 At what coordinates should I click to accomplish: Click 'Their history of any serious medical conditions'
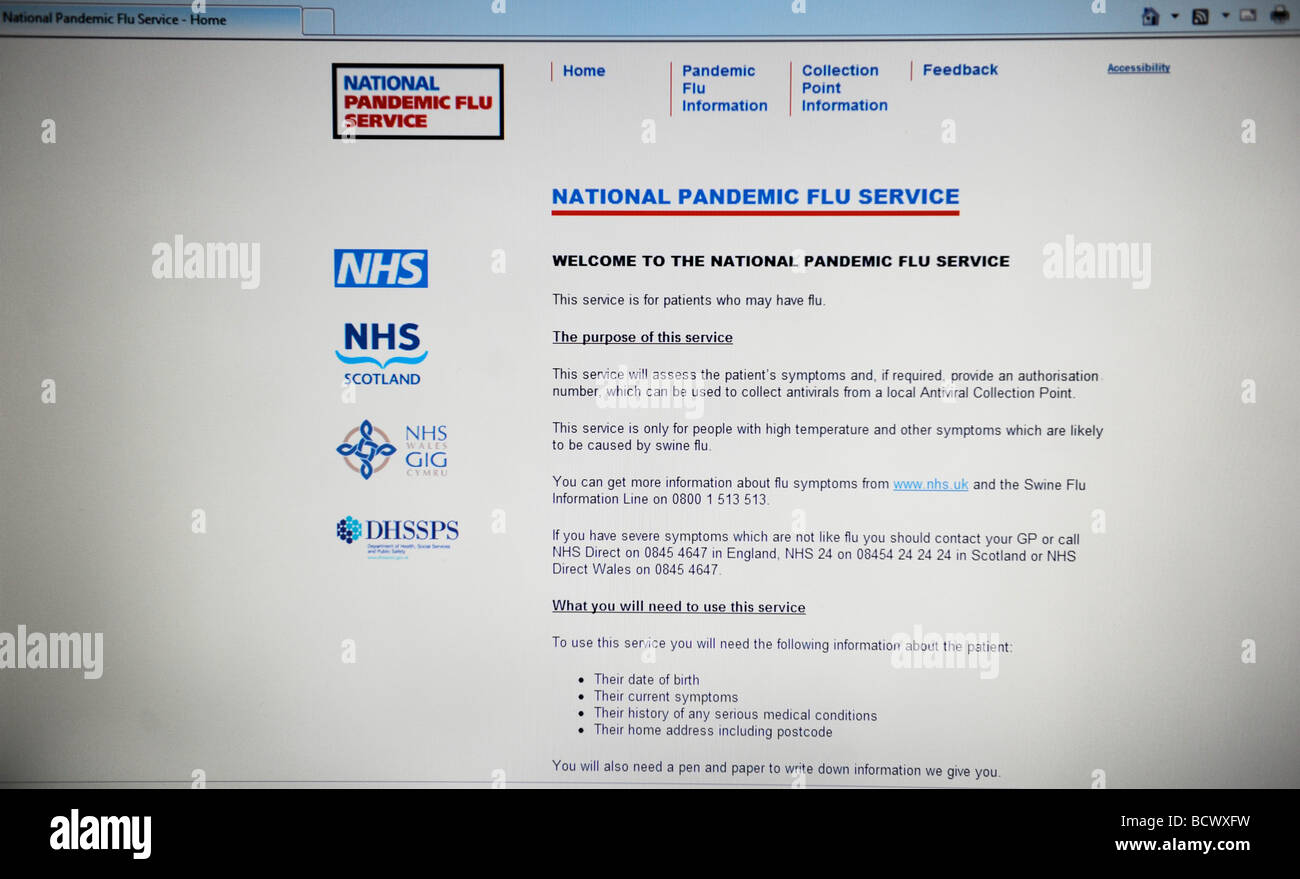735,714
